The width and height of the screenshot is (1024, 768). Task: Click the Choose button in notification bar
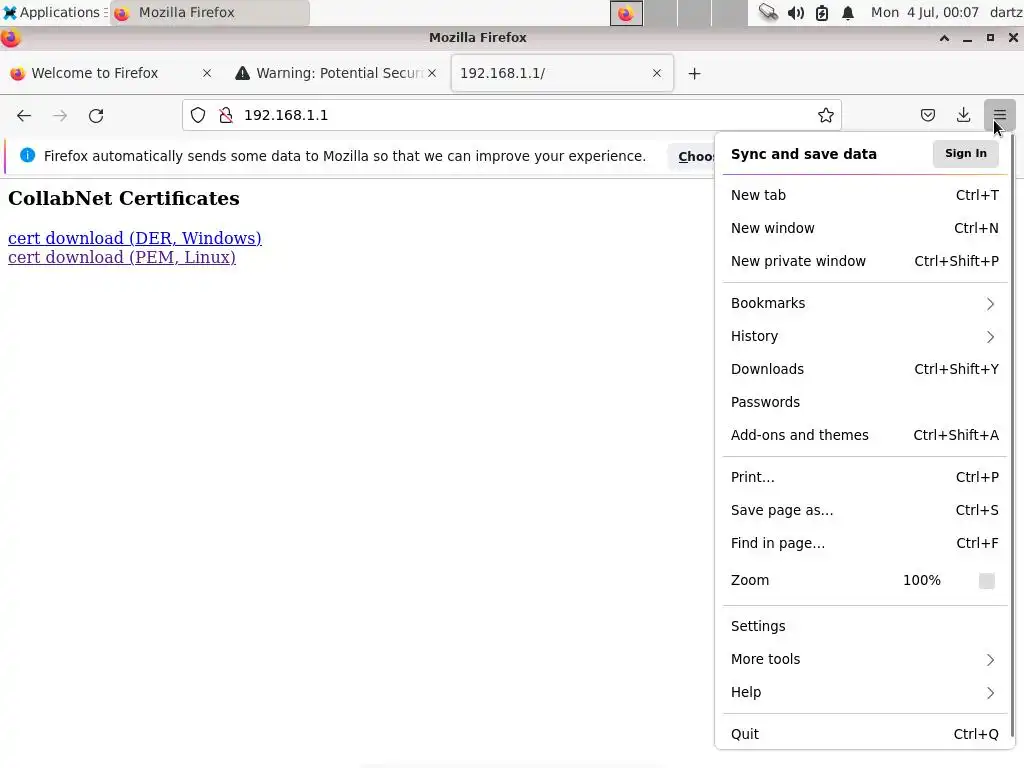692,157
